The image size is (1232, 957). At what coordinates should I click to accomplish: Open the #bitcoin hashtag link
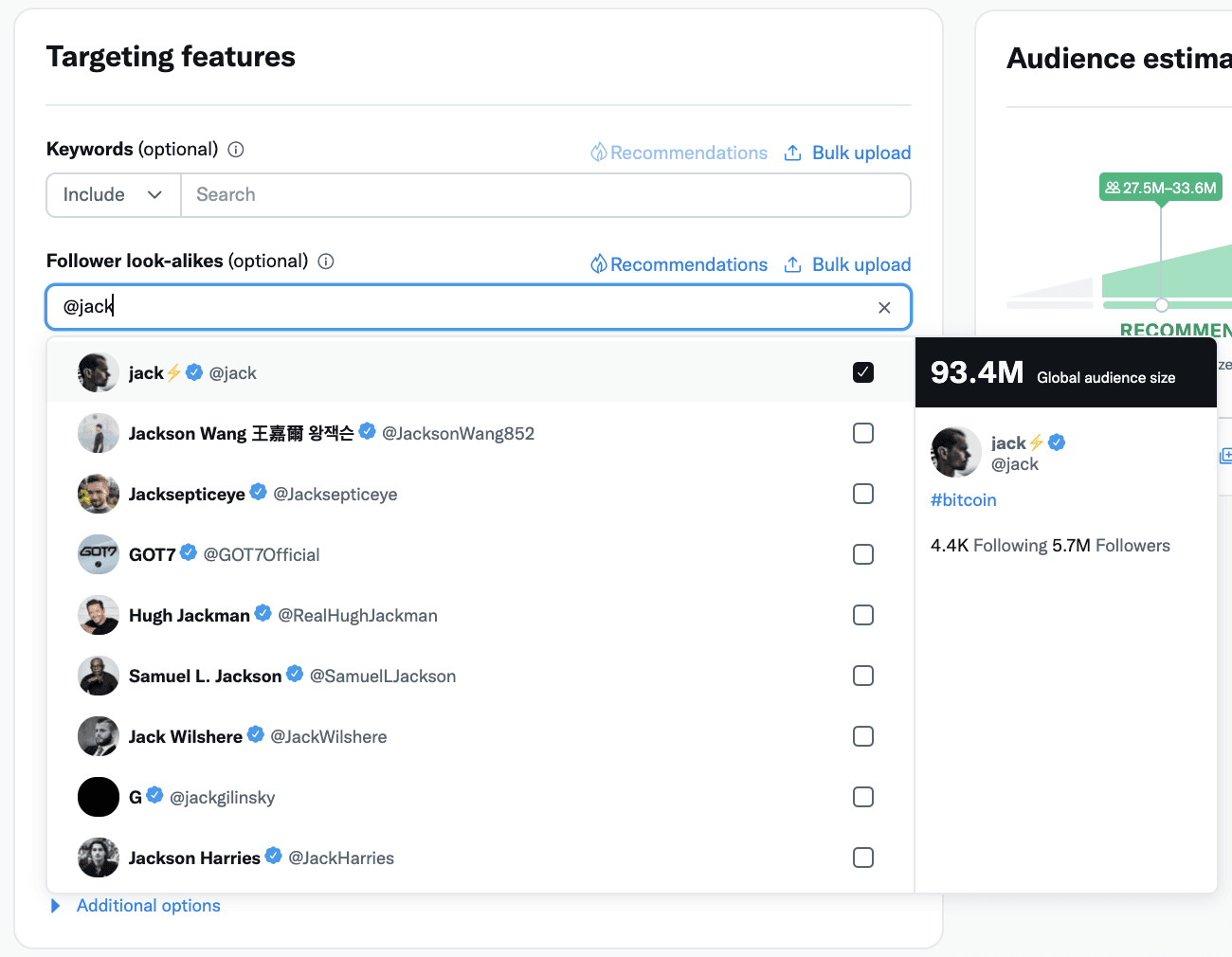pos(963,499)
